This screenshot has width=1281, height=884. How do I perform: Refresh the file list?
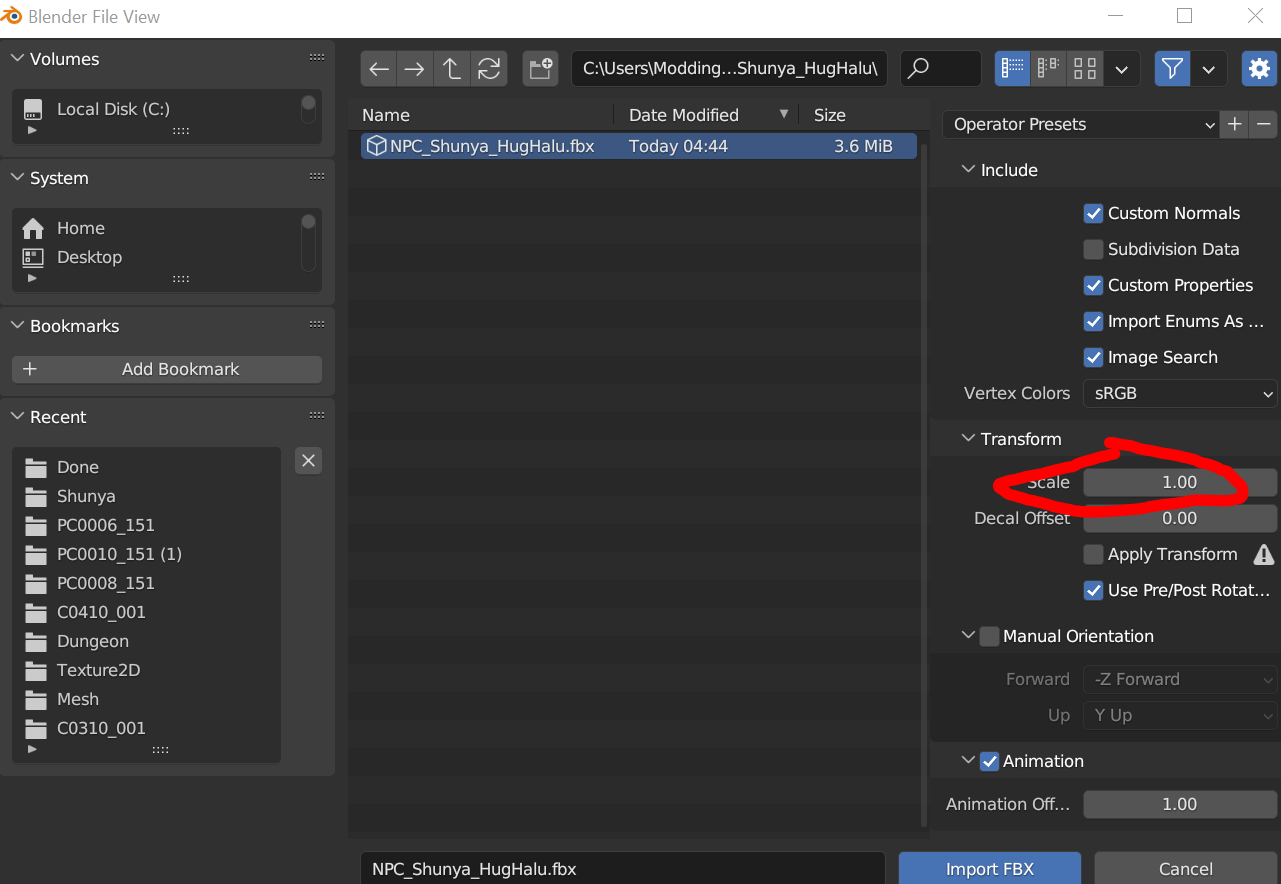[489, 69]
